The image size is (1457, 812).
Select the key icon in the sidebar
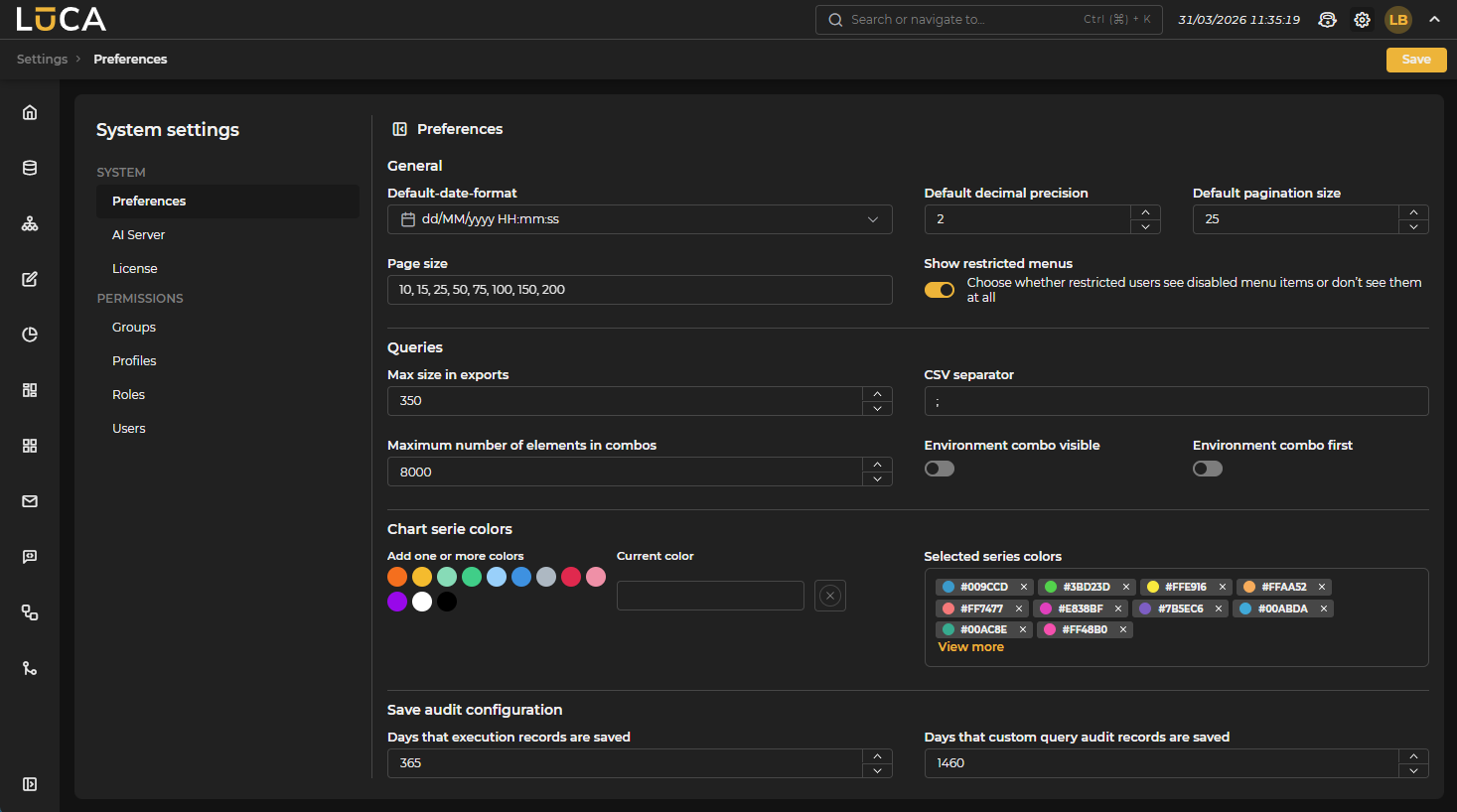[30, 668]
